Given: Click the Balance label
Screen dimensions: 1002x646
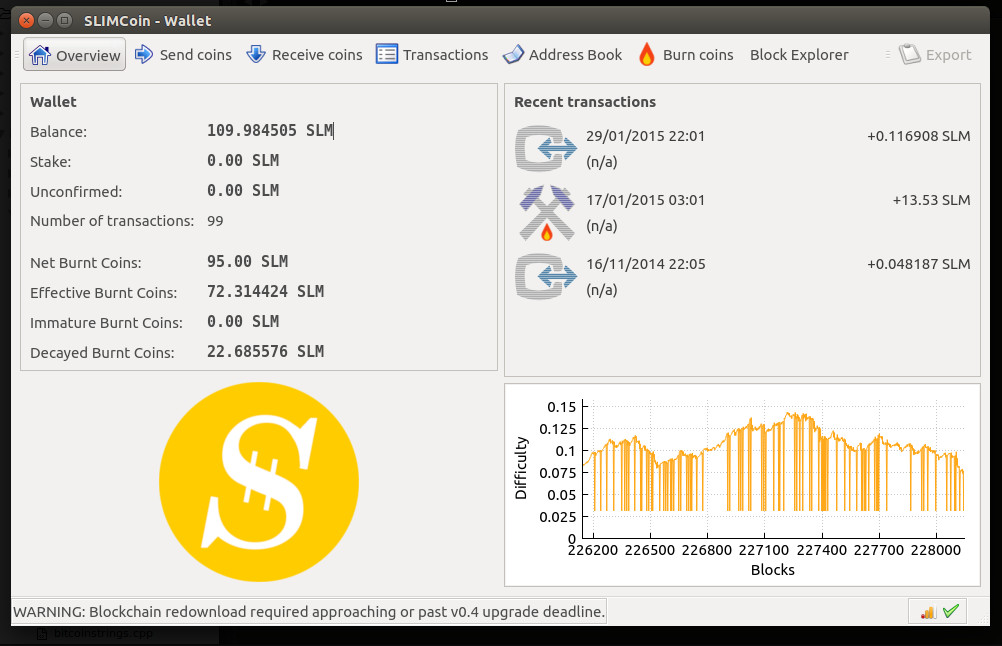Looking at the screenshot, I should point(58,132).
